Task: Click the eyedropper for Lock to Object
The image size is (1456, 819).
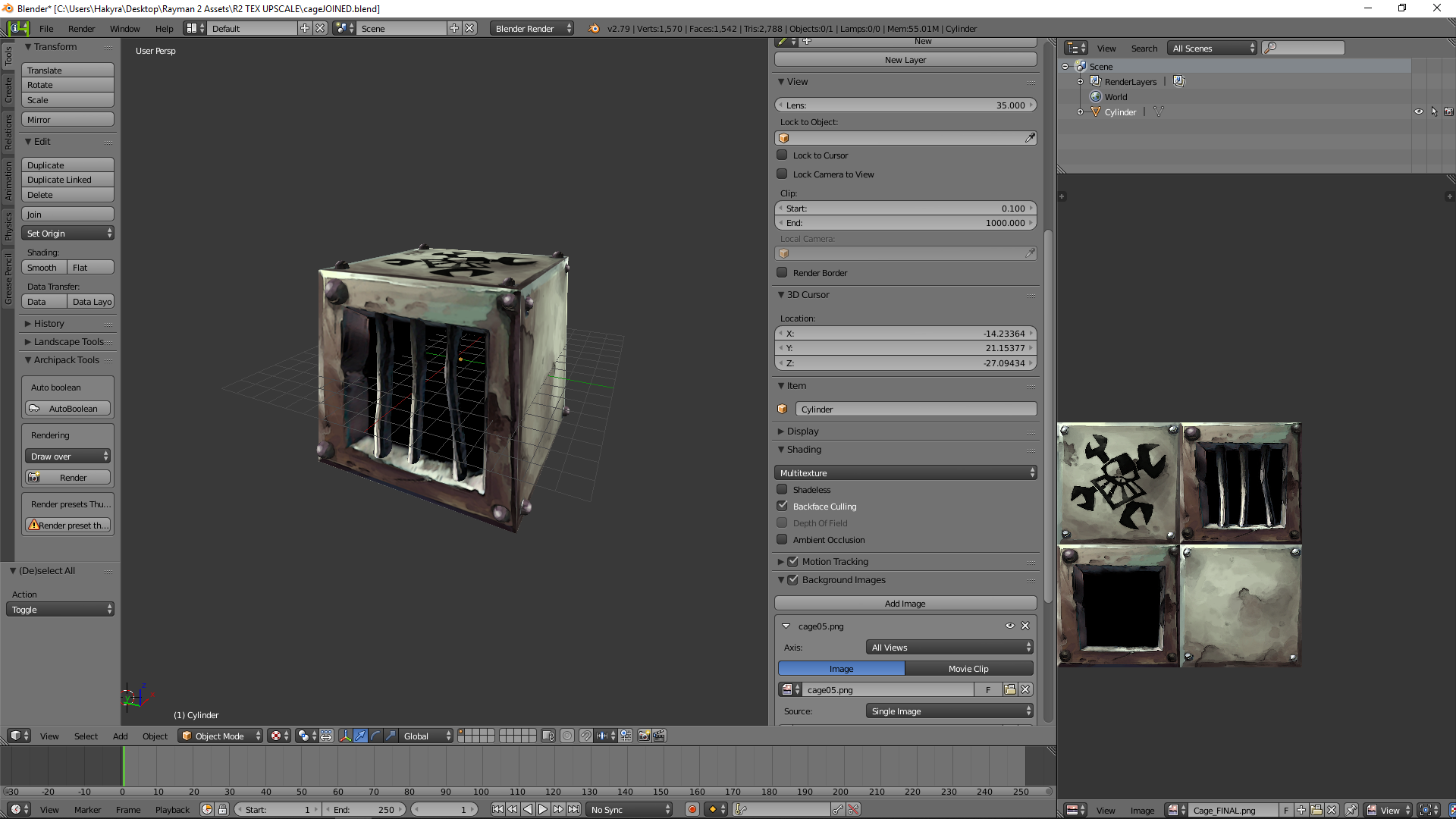Action: pyautogui.click(x=1030, y=138)
